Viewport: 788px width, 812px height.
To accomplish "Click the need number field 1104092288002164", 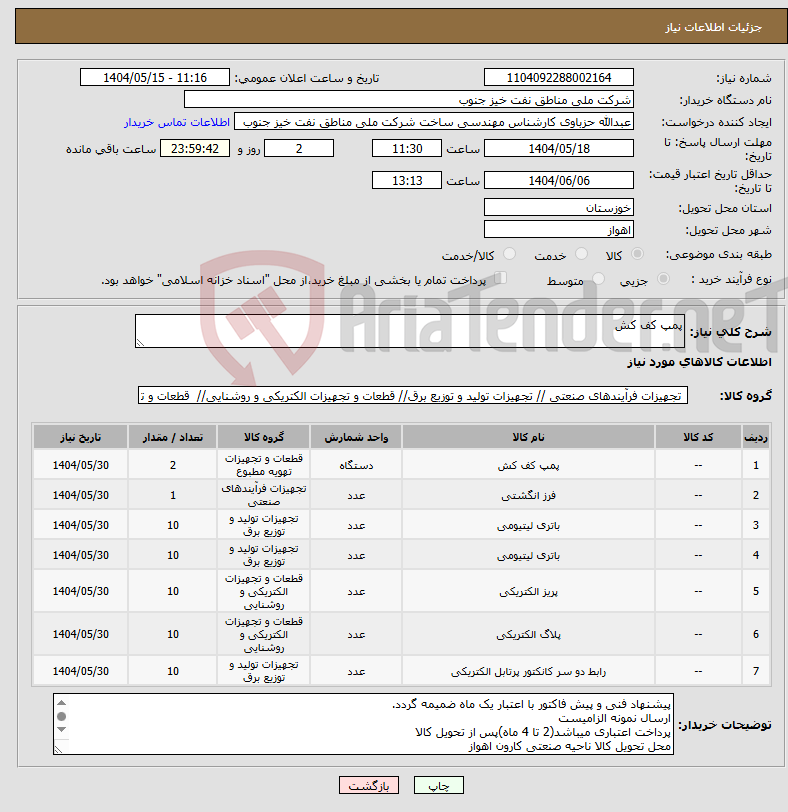I will (x=559, y=78).
